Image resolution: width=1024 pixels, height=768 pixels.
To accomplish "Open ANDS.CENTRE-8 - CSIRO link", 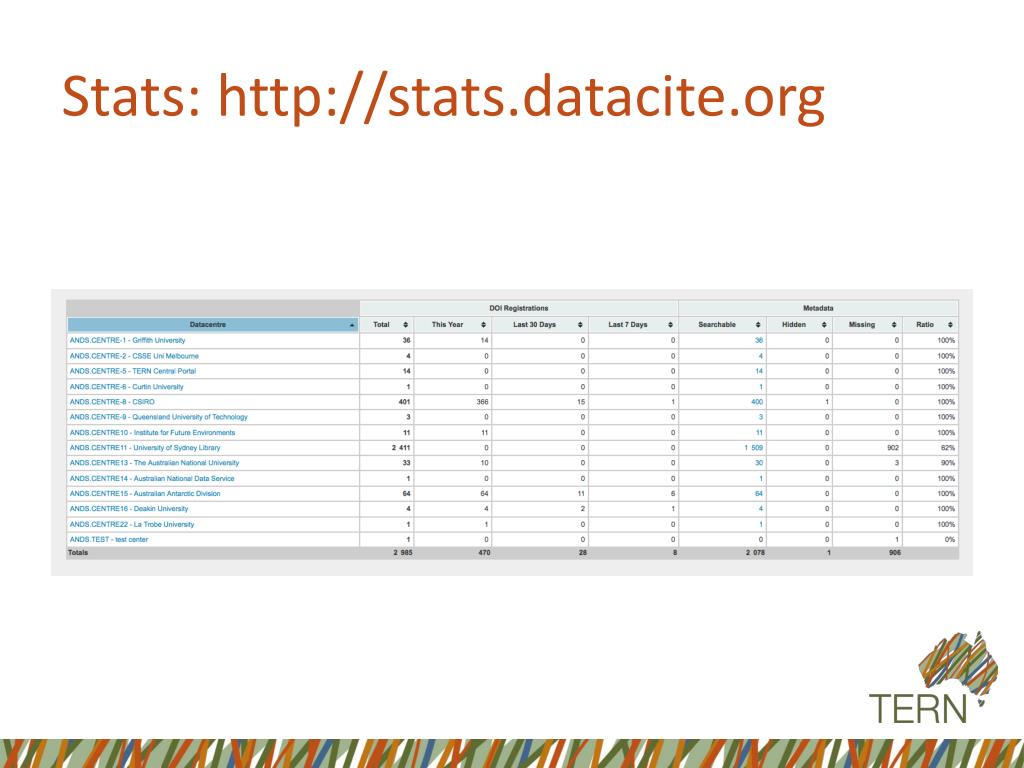I will tap(112, 402).
